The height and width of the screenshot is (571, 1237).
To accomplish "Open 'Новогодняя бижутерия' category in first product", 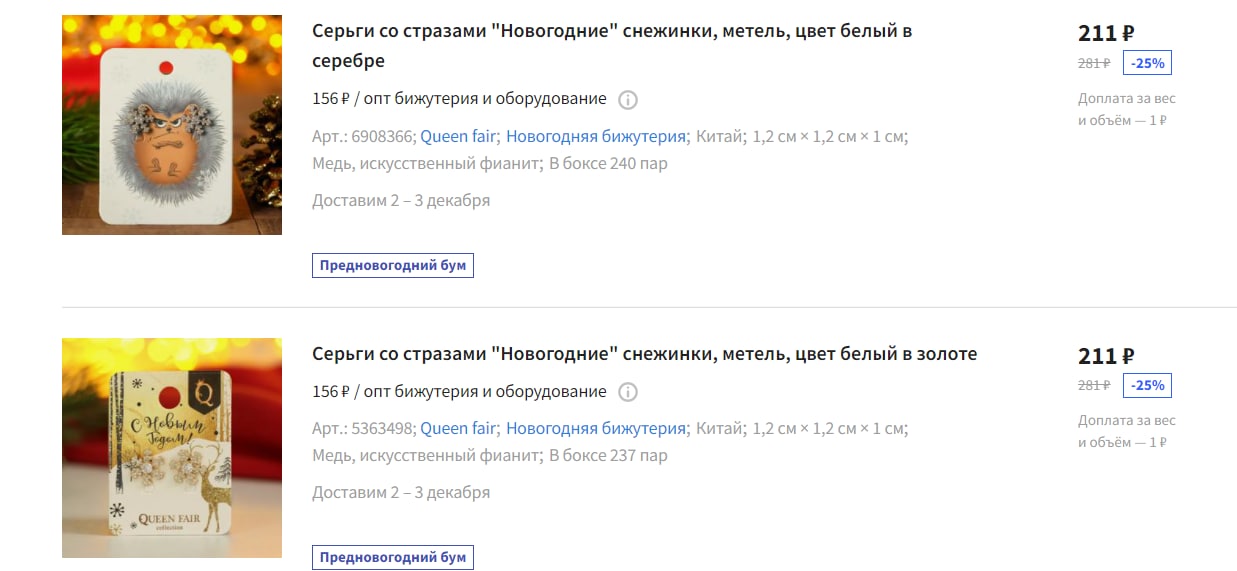I will coord(596,137).
